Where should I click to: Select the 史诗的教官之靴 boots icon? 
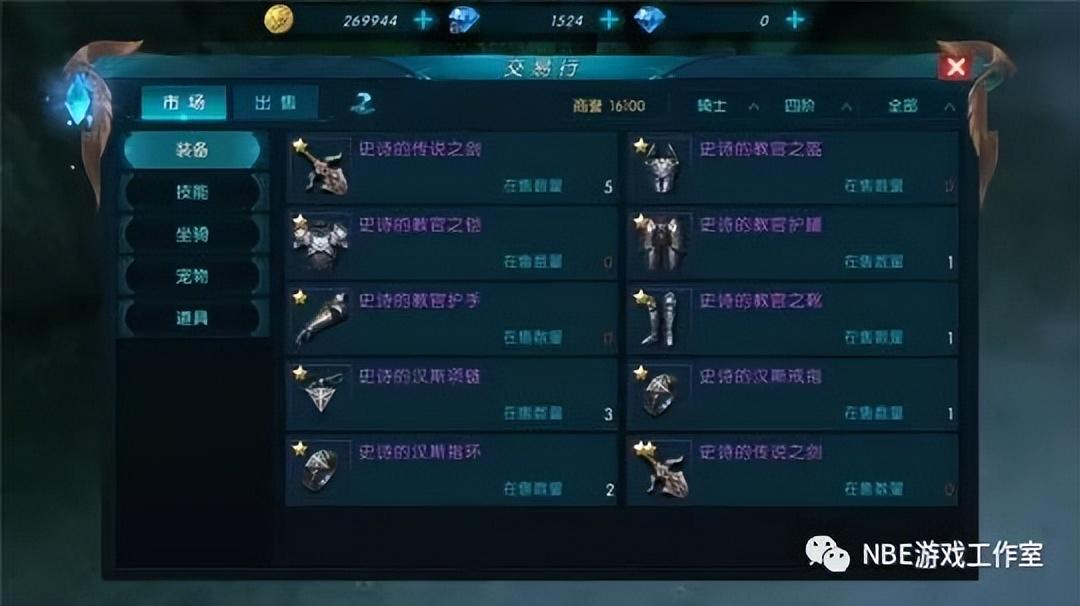click(661, 319)
